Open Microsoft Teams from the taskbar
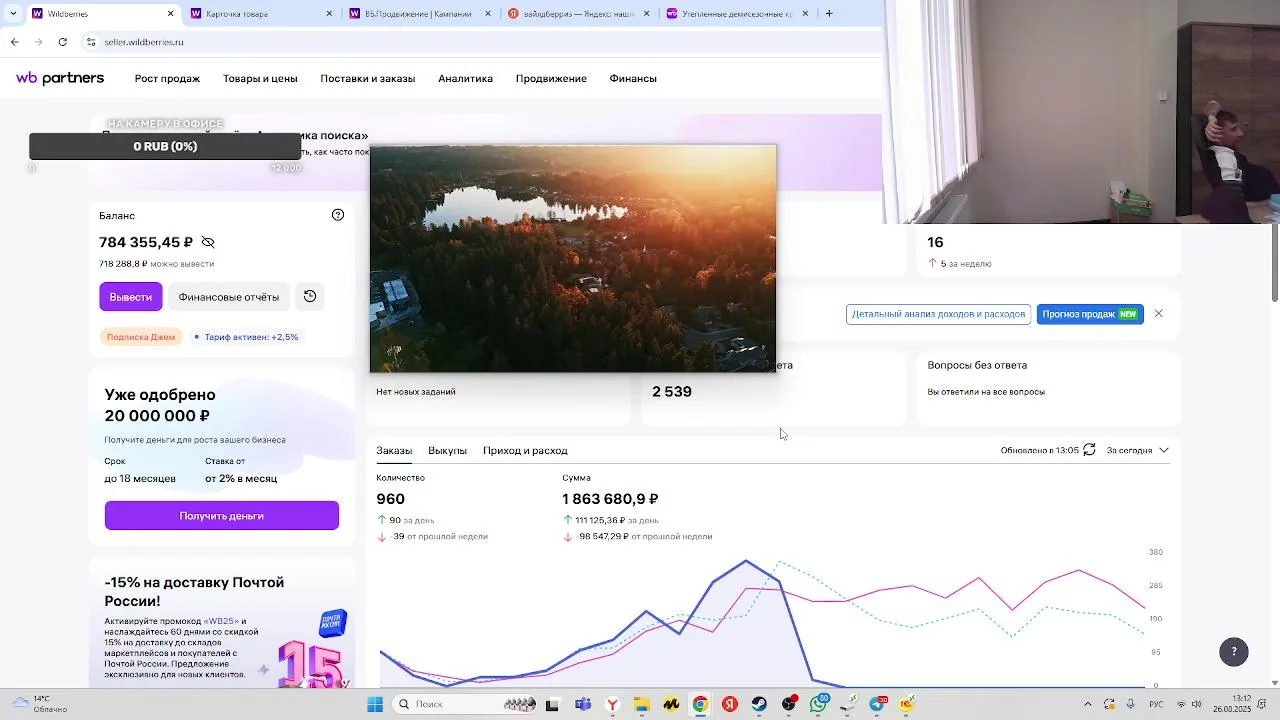 point(583,704)
